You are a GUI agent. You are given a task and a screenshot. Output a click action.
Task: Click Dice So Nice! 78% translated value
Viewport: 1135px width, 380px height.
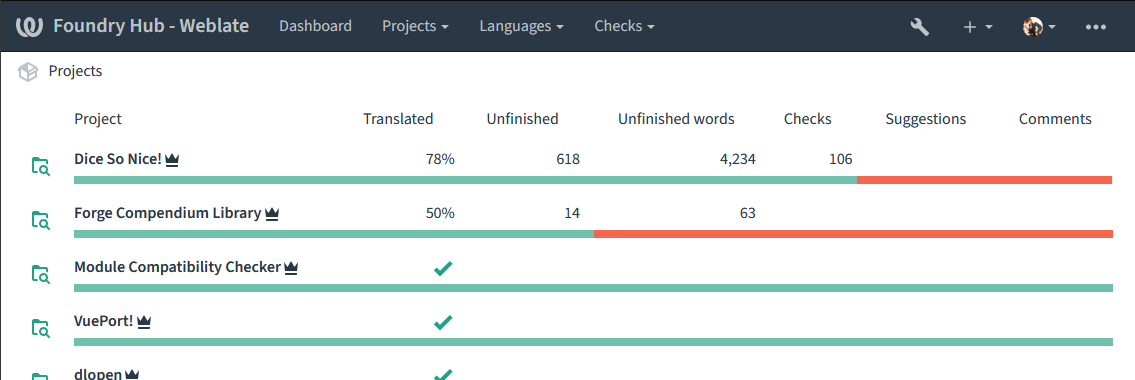tap(440, 159)
